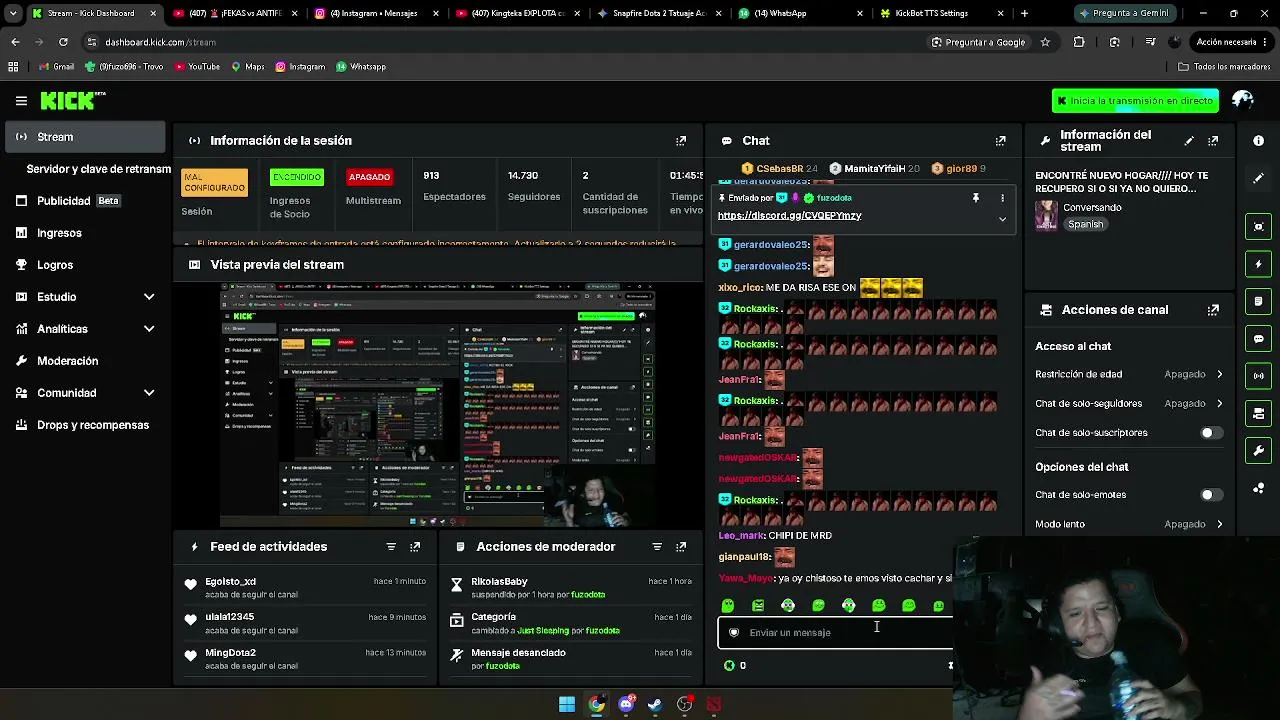Open Acciones de moderador filter options
This screenshot has width=1280, height=720.
[x=657, y=547]
